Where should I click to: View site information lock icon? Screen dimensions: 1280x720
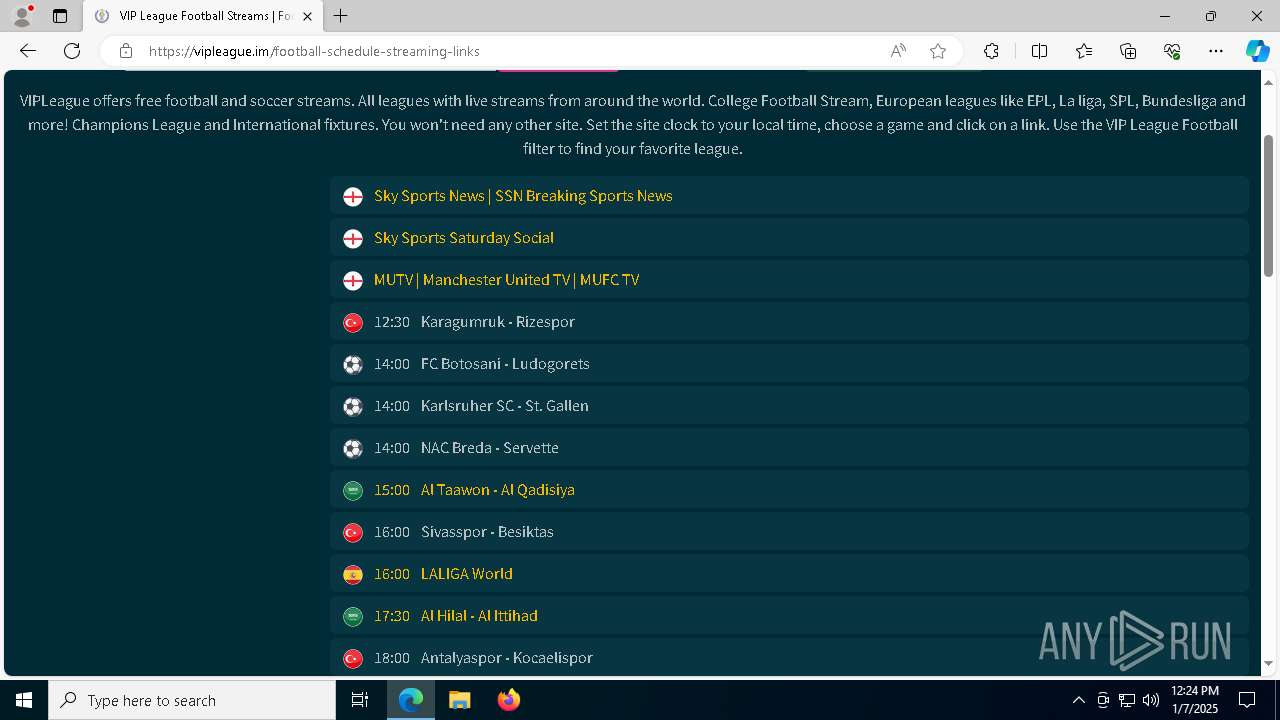click(125, 51)
